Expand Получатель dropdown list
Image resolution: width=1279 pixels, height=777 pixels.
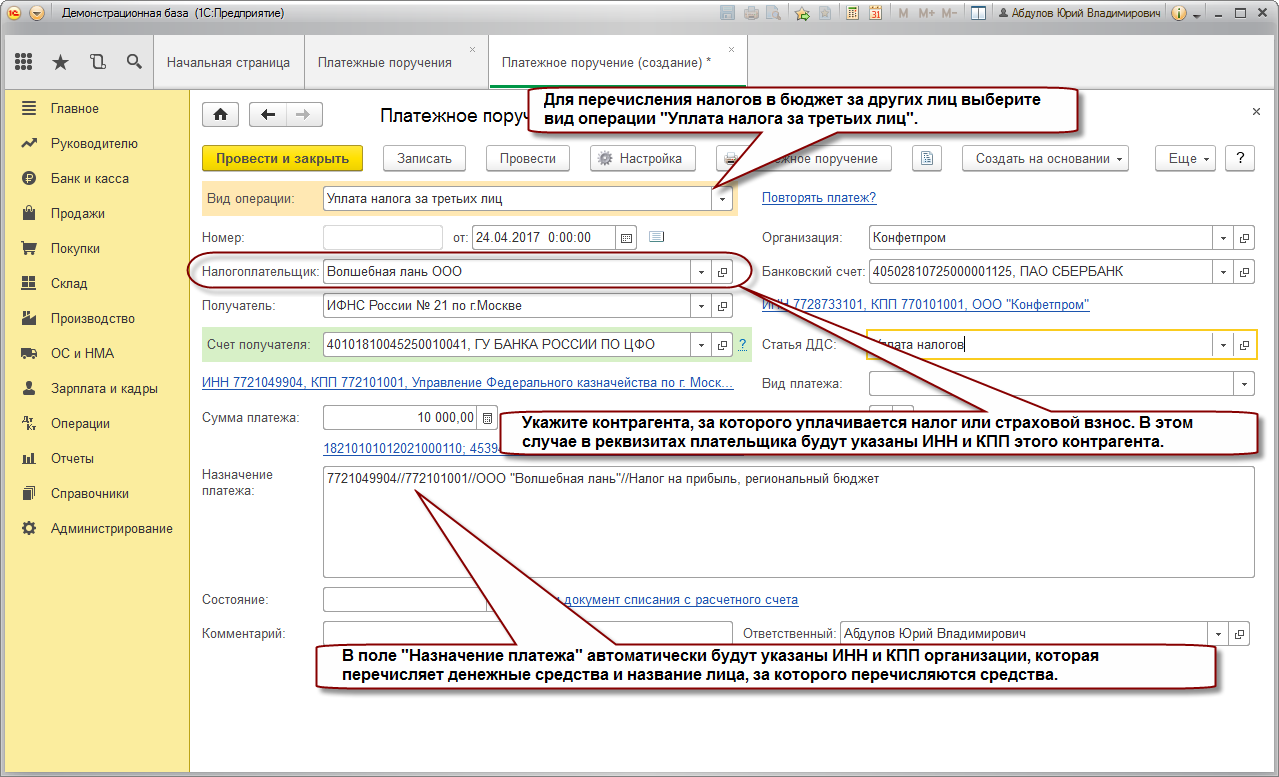point(702,306)
